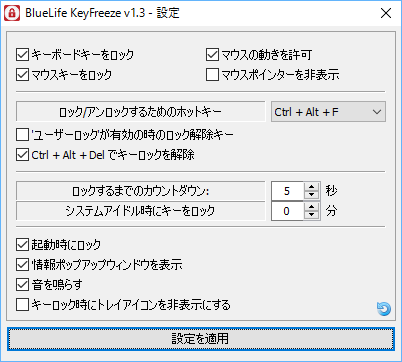This screenshot has width=402, height=362.
Task: Click the red padlock app icon in title bar
Action: [12, 13]
